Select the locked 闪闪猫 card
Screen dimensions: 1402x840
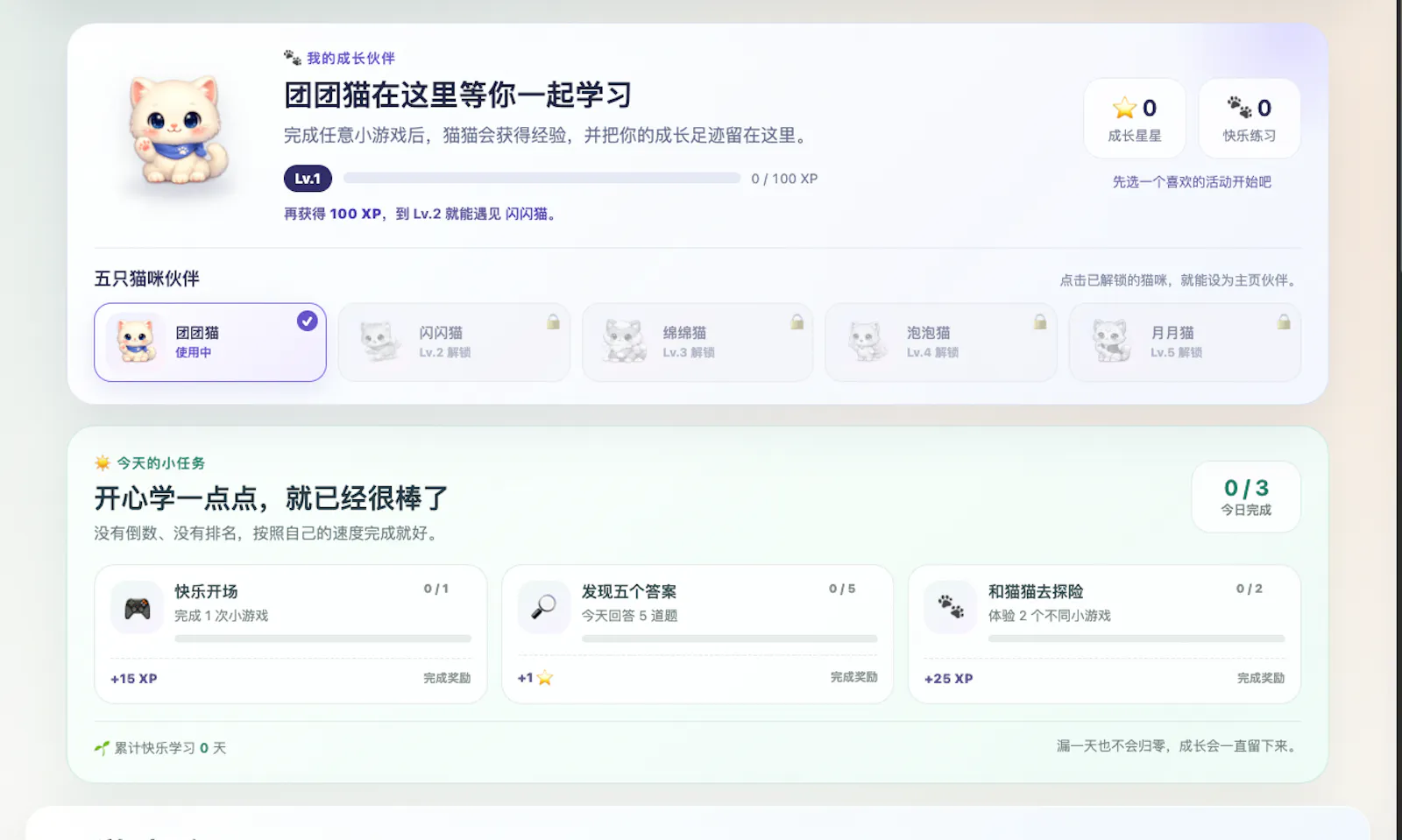tap(454, 342)
